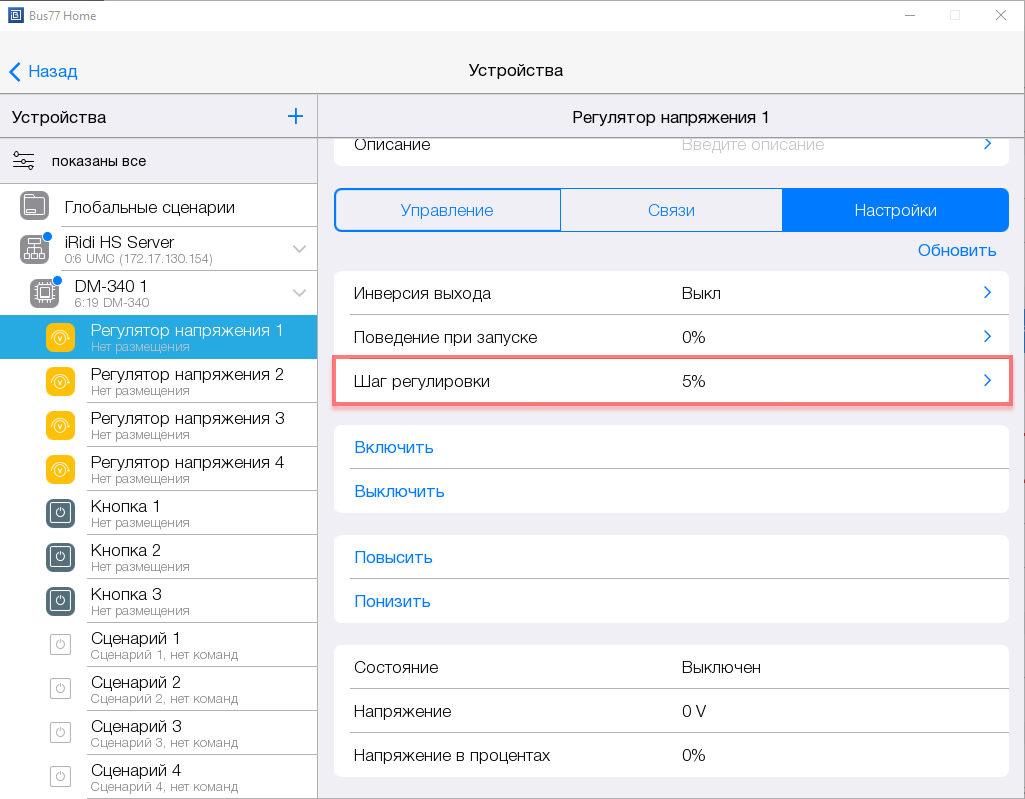Click the plus icon to add device
Image resolution: width=1025 pixels, height=799 pixels.
point(295,117)
